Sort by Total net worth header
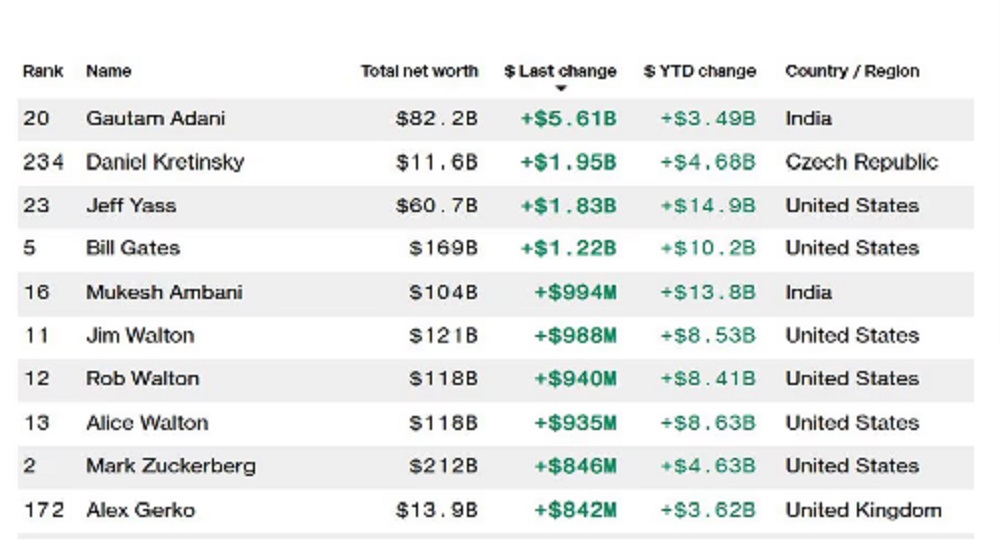 pyautogui.click(x=419, y=71)
